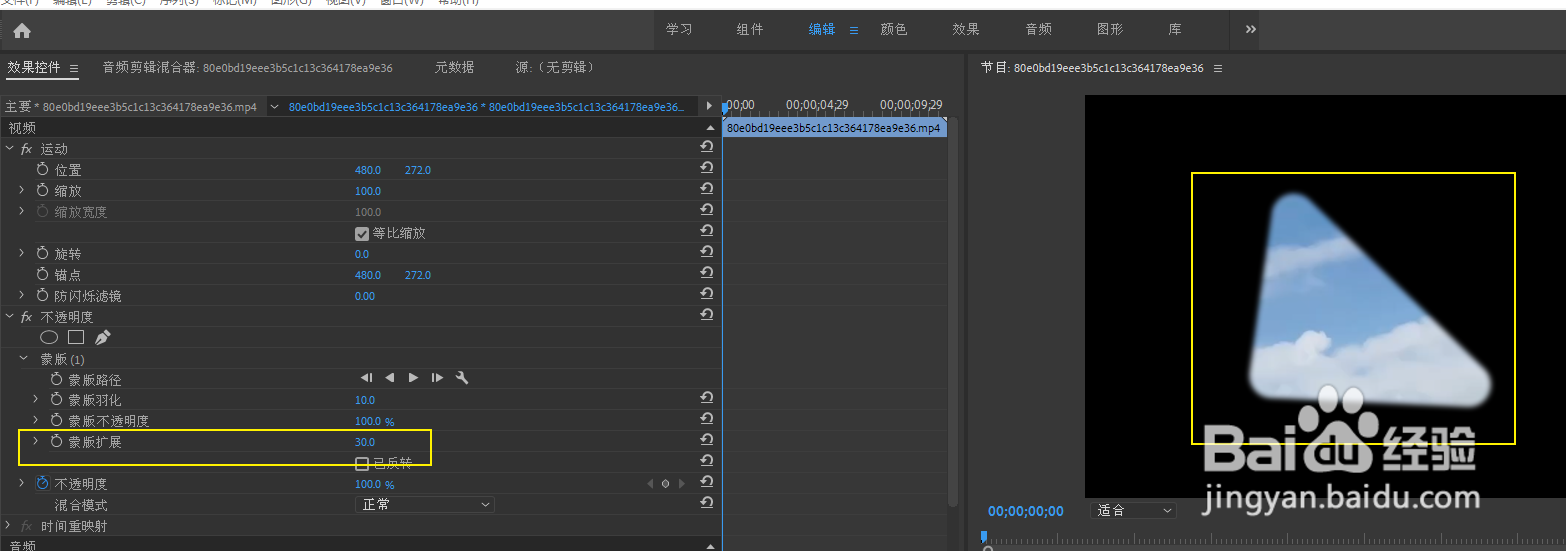Reset the 蒙版羽化 parameter
Image resolution: width=1566 pixels, height=551 pixels.
click(x=707, y=398)
